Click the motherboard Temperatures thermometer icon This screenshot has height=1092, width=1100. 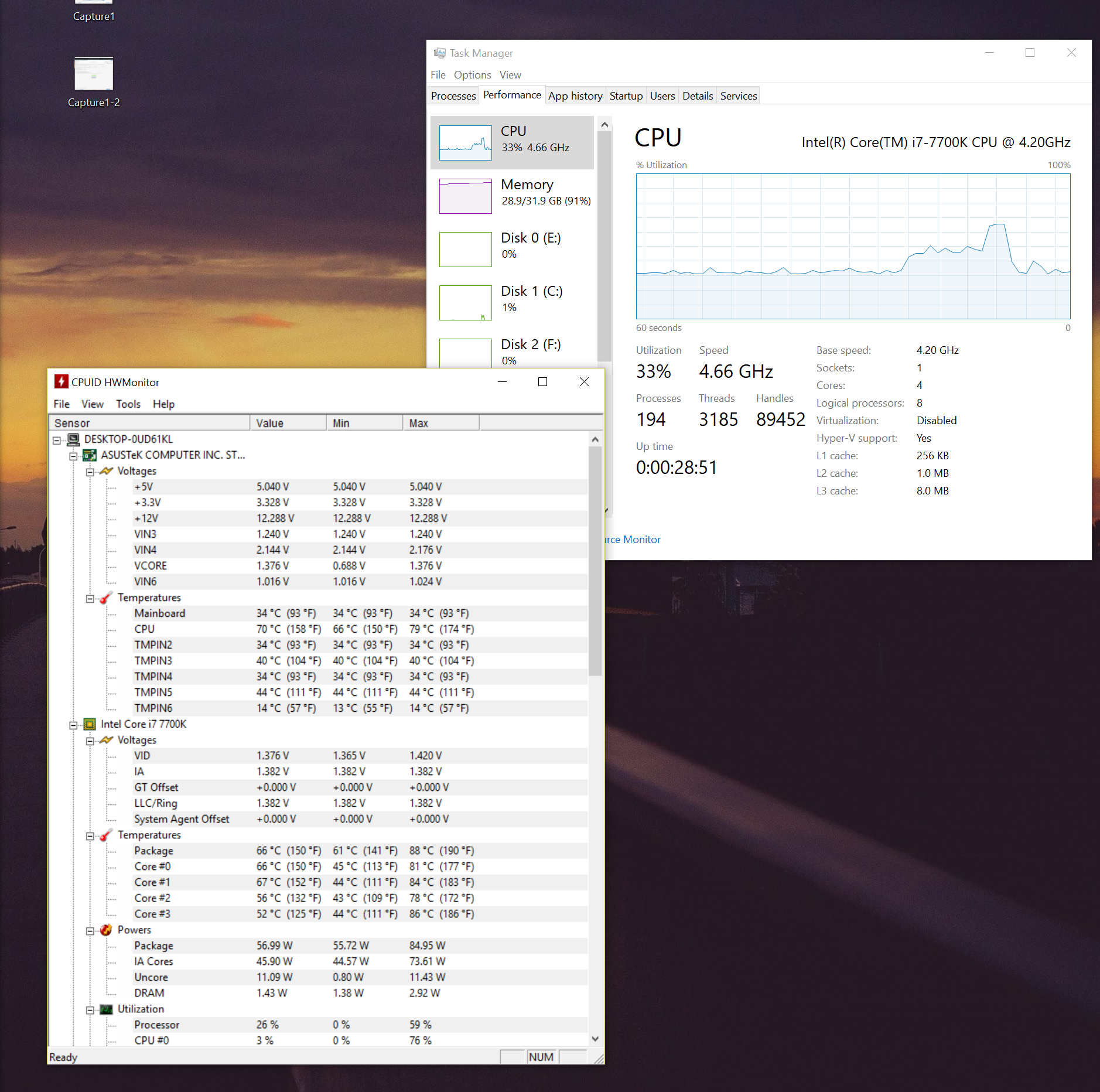(x=106, y=598)
